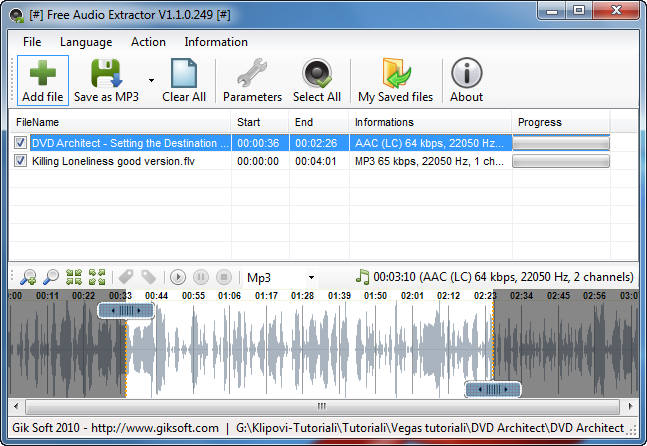Open the Save as MP3 dropdown arrow
The width and height of the screenshot is (647, 446).
click(151, 80)
